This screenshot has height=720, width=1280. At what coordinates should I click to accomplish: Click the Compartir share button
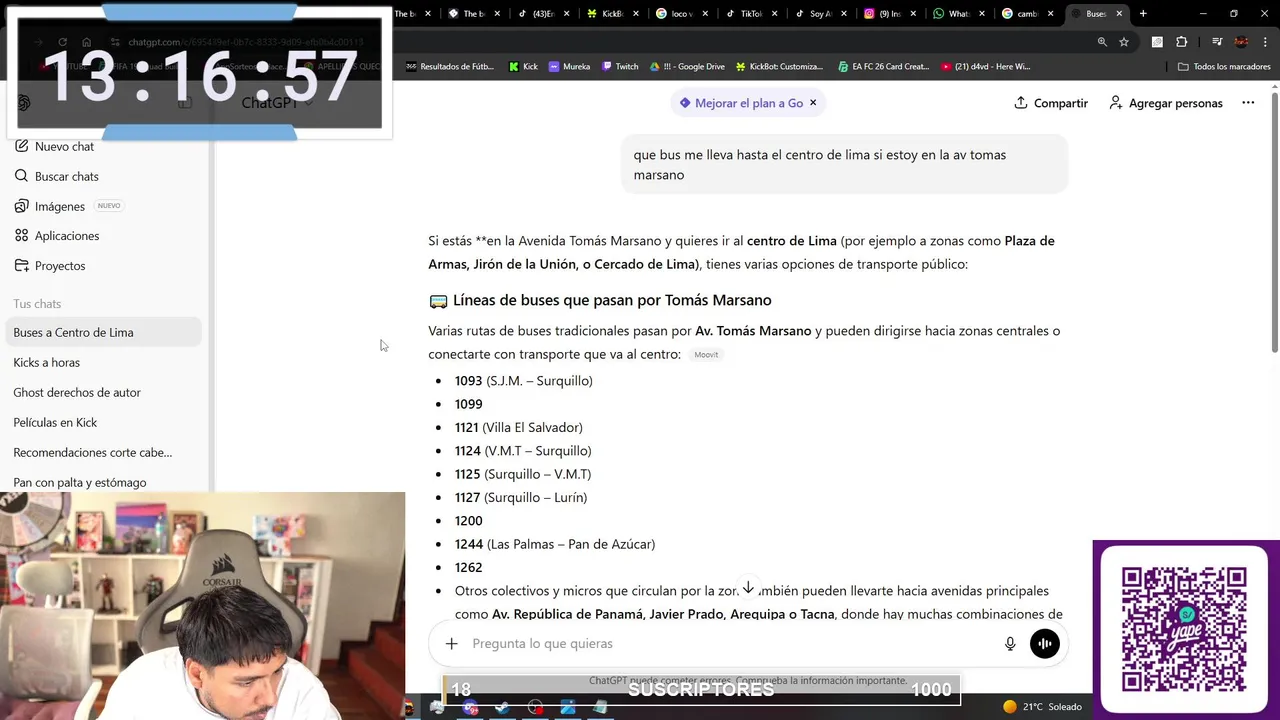pos(1050,103)
